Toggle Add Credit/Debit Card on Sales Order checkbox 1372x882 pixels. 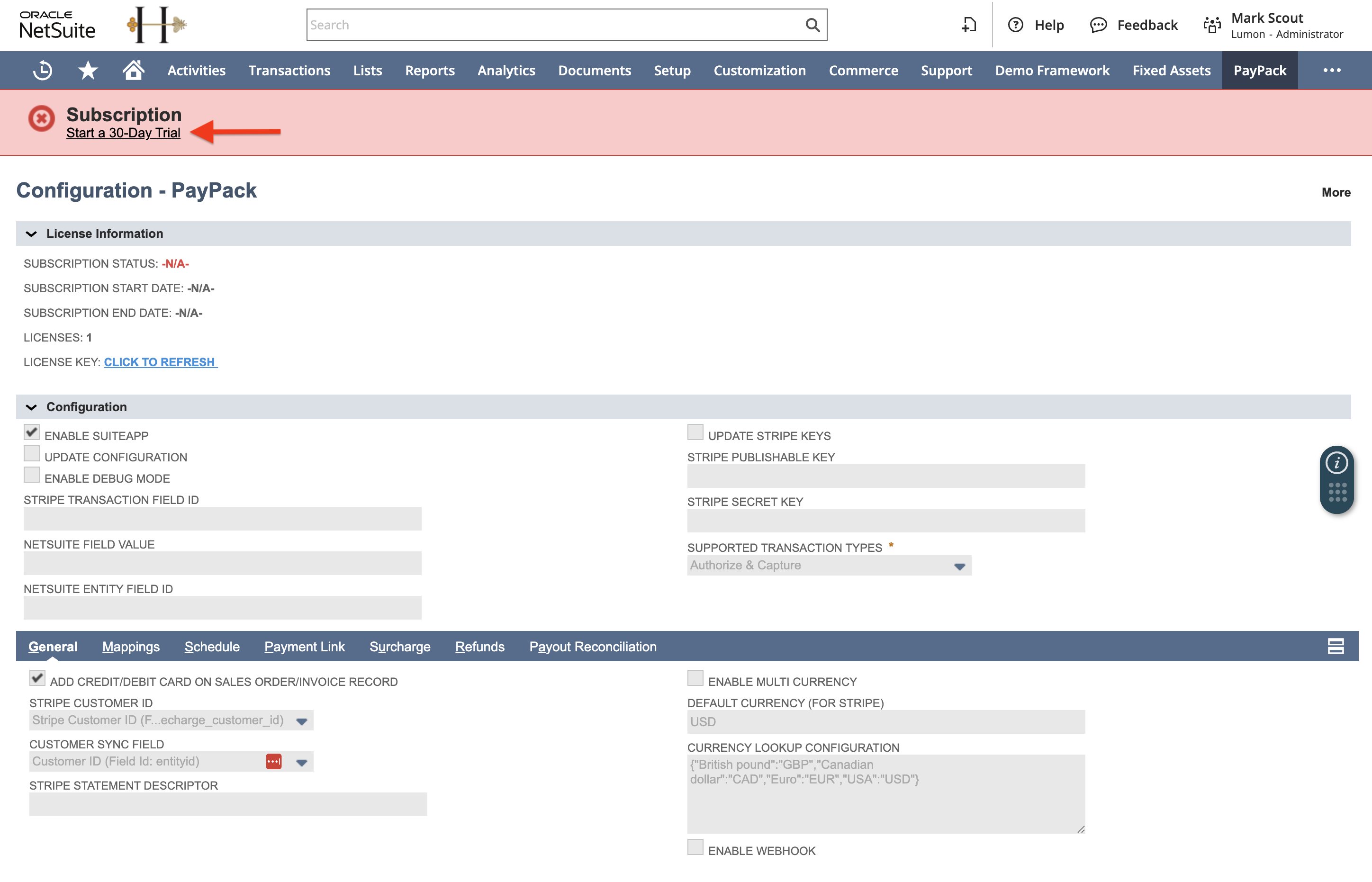[x=37, y=678]
